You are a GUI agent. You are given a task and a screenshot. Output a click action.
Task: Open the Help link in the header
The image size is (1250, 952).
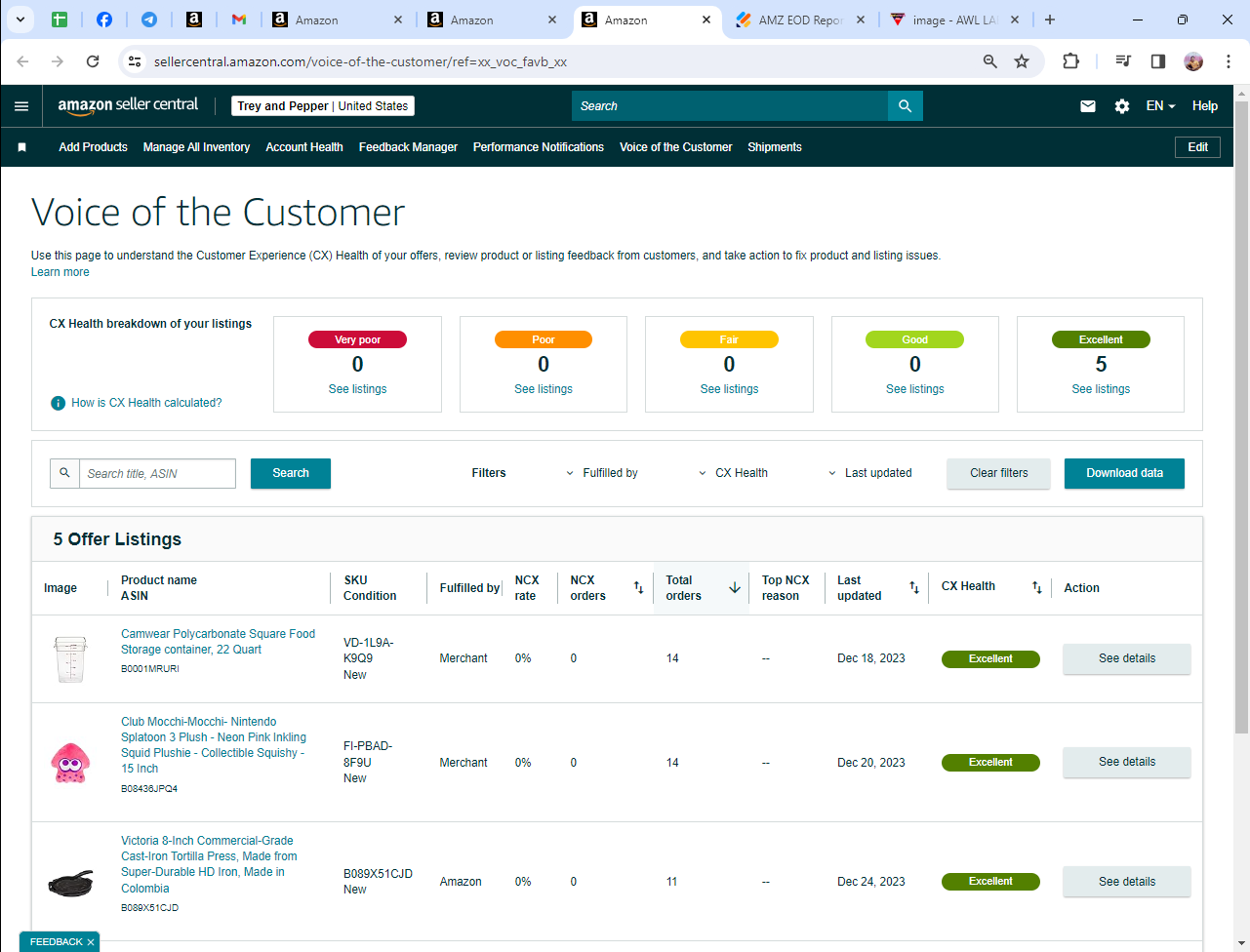point(1205,106)
